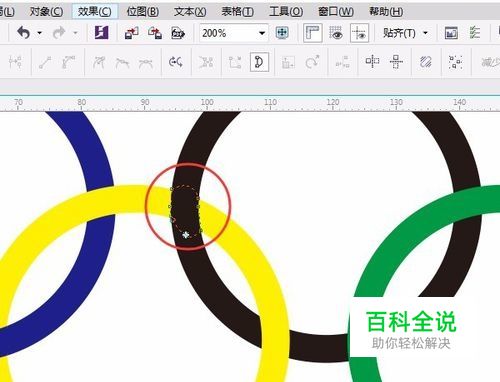This screenshot has height=382, width=500.
Task: Click the Smooth node icon
Action: 122,62
